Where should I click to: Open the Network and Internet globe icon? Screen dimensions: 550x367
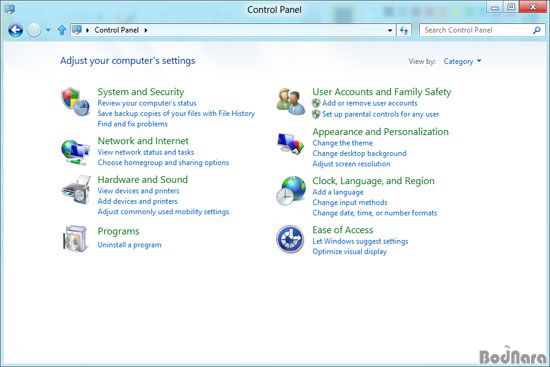tap(75, 152)
